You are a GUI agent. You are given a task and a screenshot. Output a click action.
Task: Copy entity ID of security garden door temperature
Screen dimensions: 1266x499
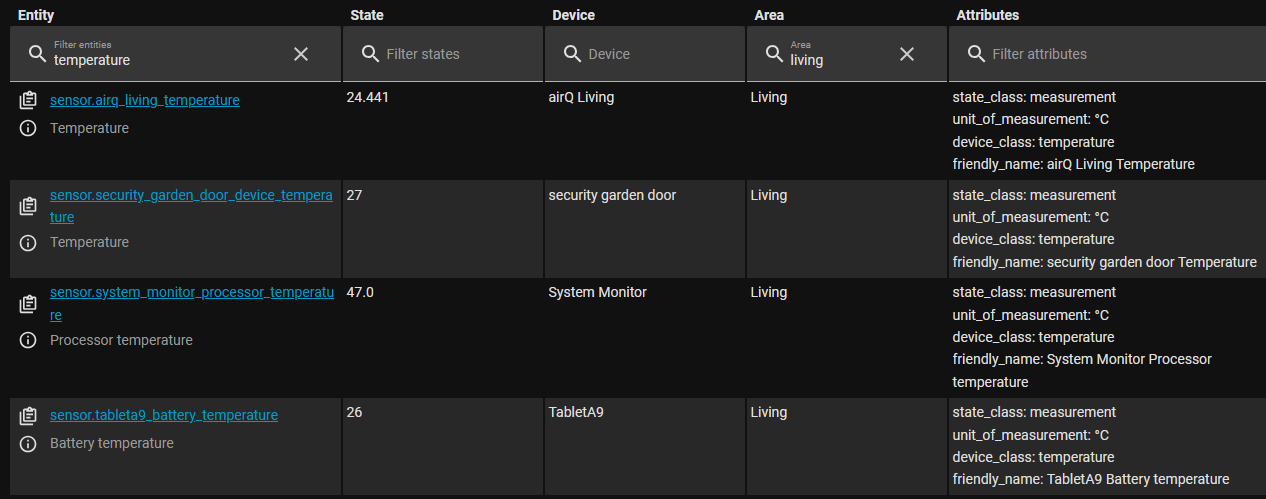tap(28, 206)
